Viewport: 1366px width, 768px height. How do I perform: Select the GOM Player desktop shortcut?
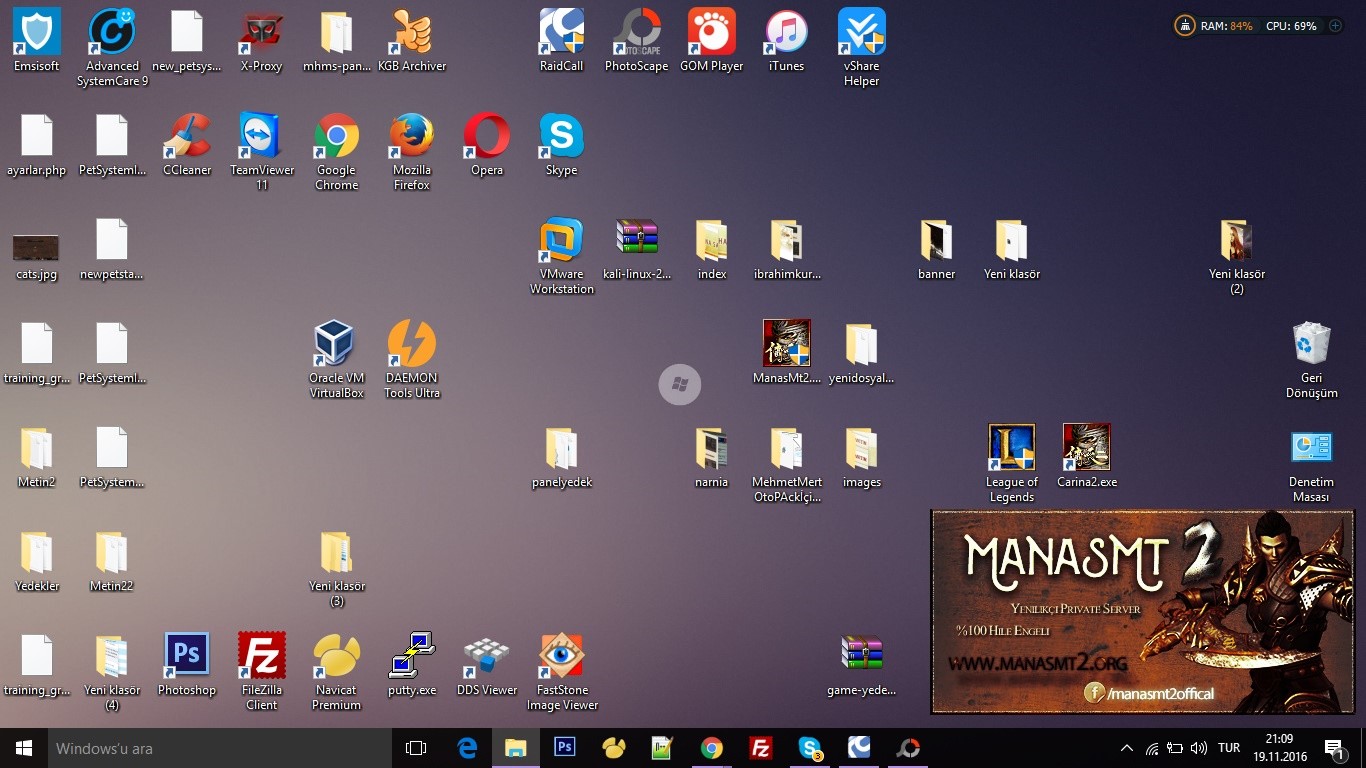point(712,41)
